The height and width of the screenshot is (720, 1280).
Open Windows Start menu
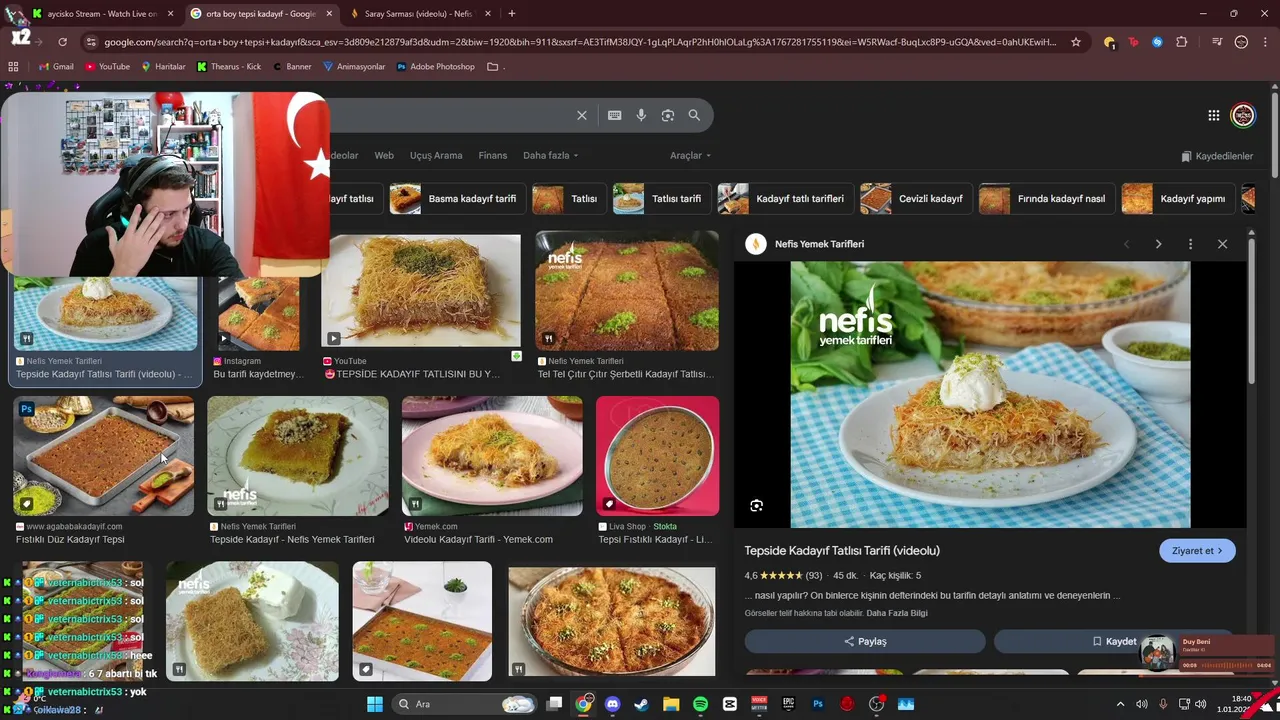[x=375, y=704]
